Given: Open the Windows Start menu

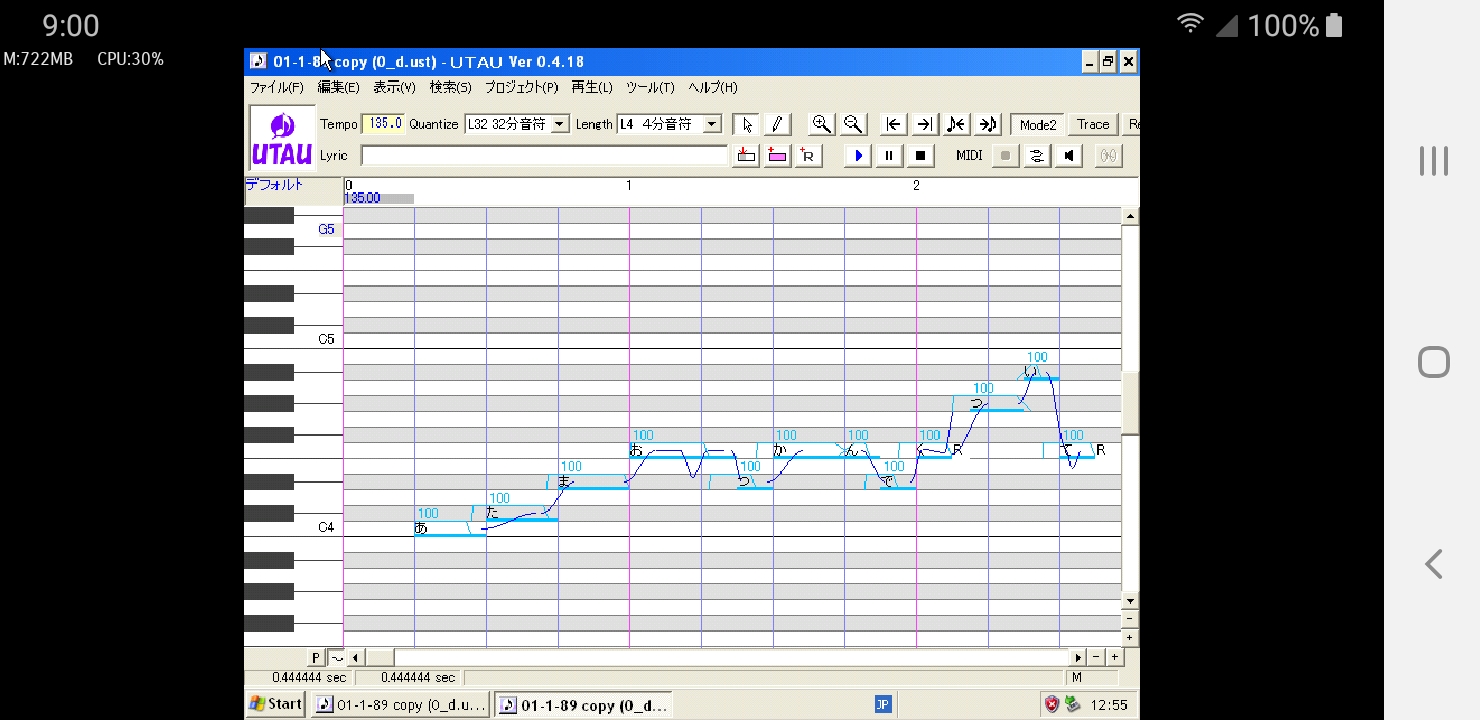Looking at the screenshot, I should (276, 704).
